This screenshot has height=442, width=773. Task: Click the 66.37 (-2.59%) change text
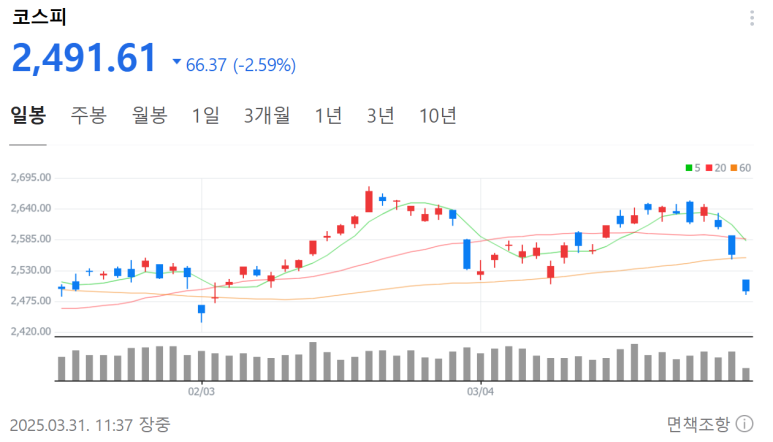tap(241, 65)
